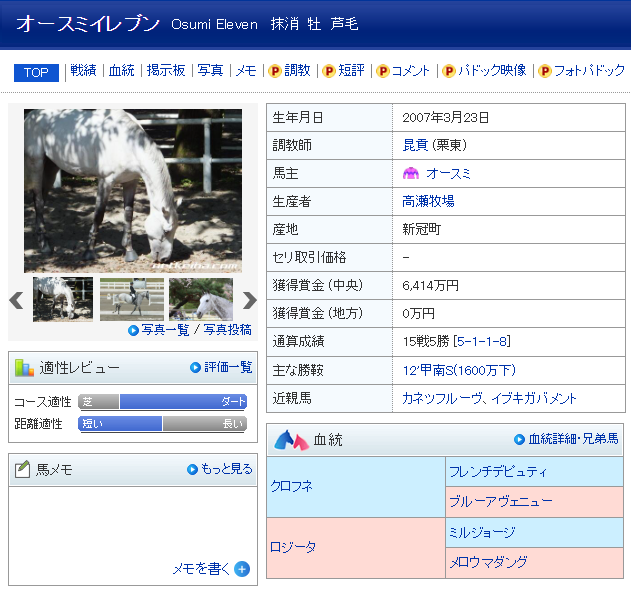Click the premium P icon beside パドック映像
Image resolution: width=631 pixels, height=594 pixels.
(449, 71)
